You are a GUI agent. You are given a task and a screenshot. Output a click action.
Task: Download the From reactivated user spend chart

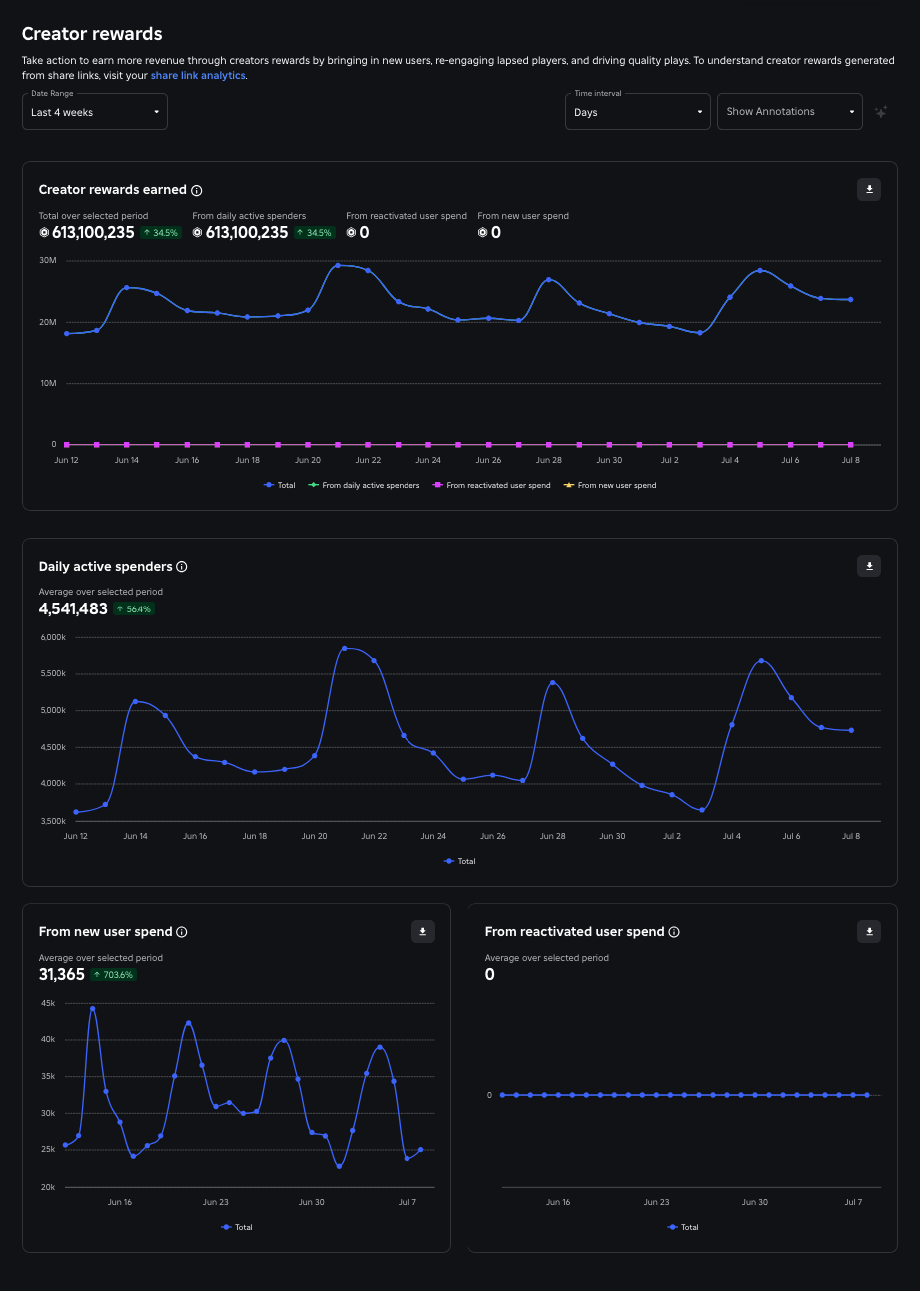pyautogui.click(x=869, y=931)
